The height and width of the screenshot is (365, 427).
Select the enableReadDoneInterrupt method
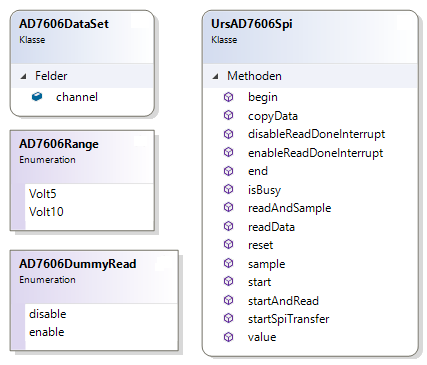[315, 153]
